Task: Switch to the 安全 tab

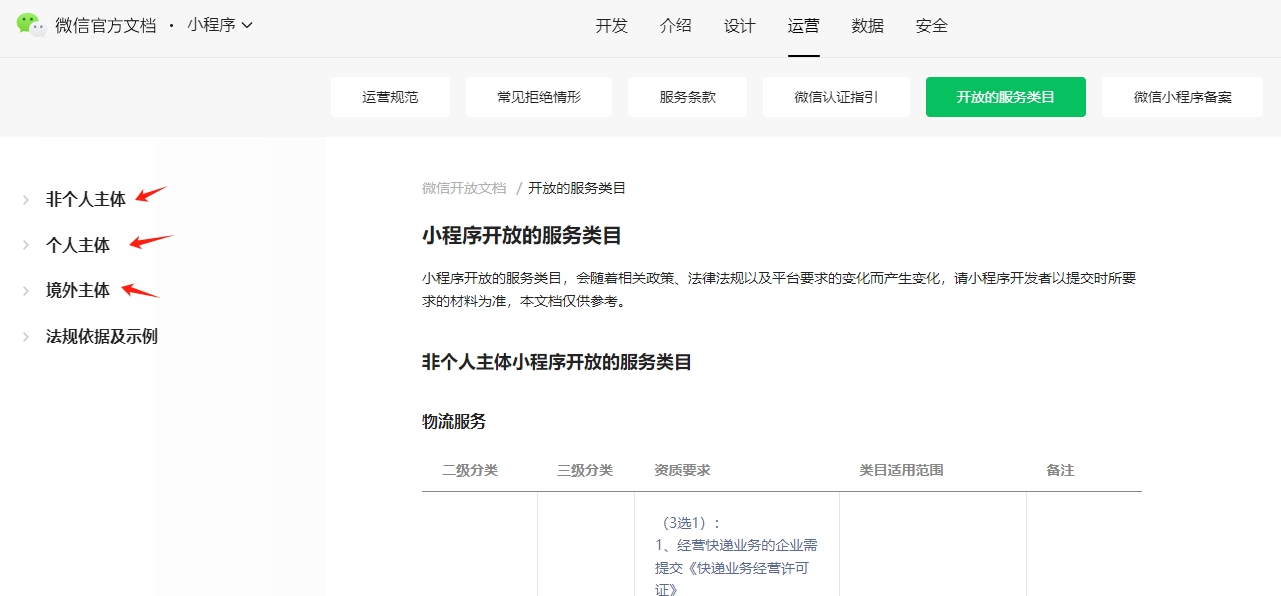Action: click(x=932, y=26)
